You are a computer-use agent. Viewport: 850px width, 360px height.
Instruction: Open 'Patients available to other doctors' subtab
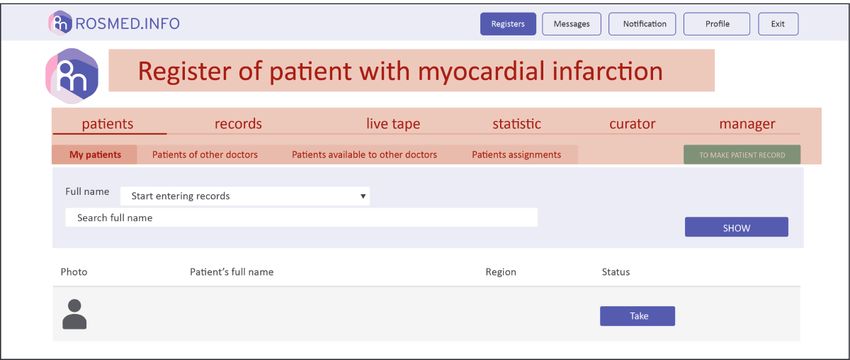364,155
